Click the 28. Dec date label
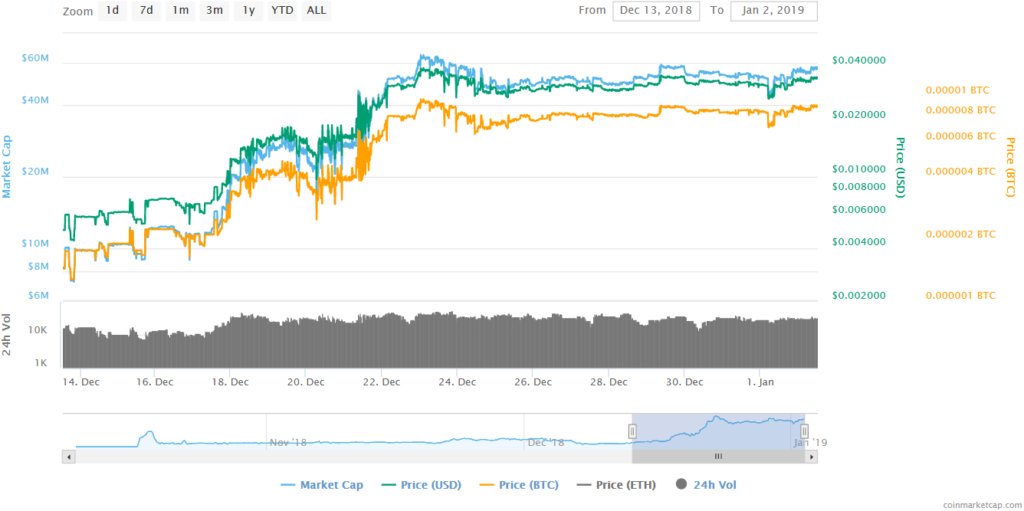This screenshot has height=511, width=1024. 608,382
